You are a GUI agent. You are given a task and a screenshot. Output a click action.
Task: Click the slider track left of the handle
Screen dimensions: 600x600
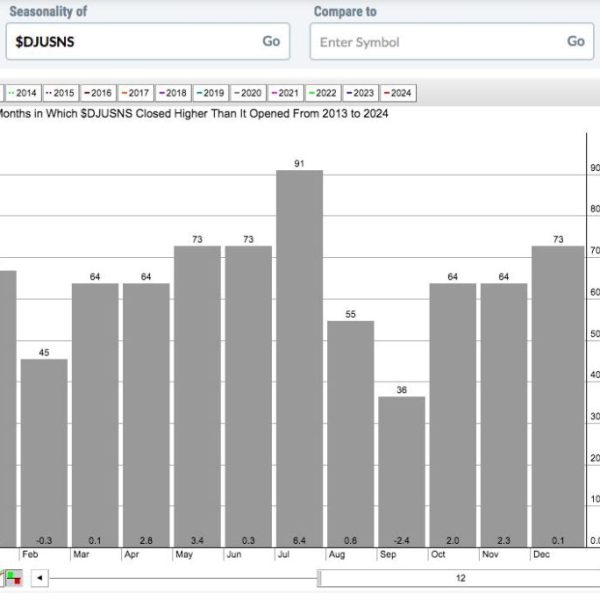point(183,578)
